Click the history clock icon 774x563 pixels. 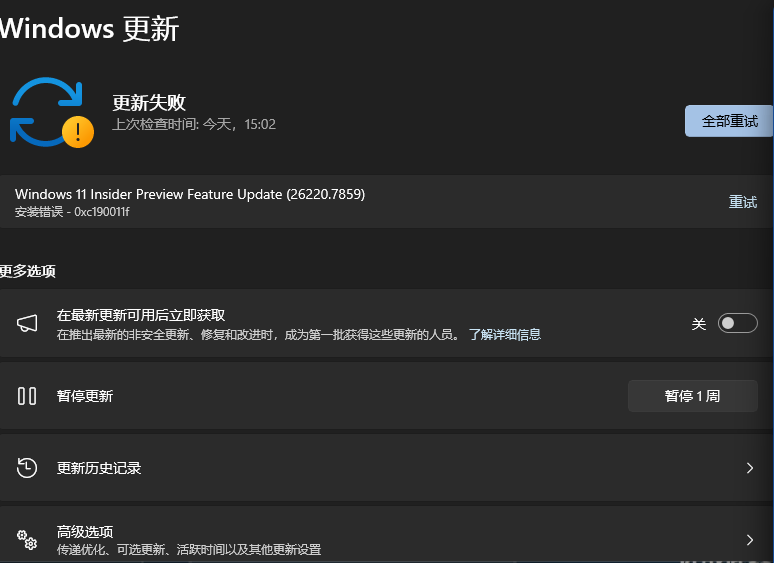pos(27,468)
